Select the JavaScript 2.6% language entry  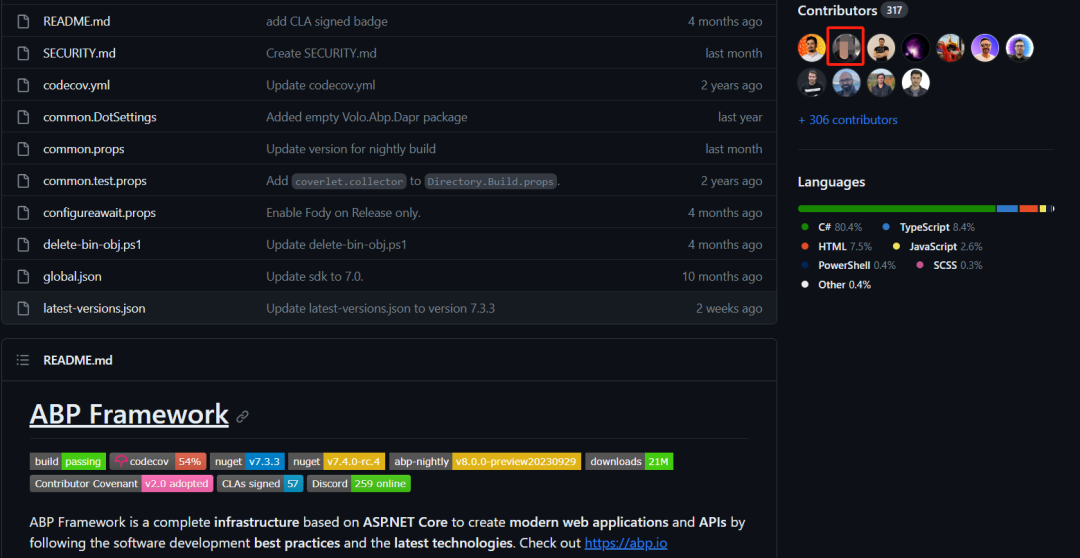click(937, 246)
